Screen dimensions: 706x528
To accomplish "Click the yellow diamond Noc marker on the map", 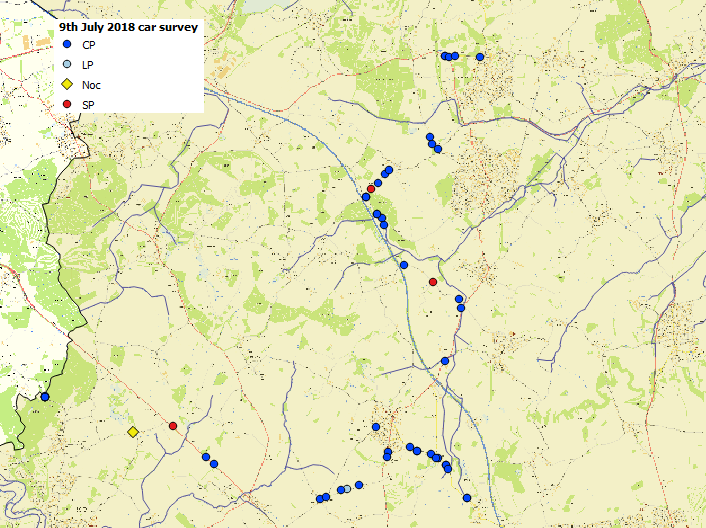I will 133,432.
